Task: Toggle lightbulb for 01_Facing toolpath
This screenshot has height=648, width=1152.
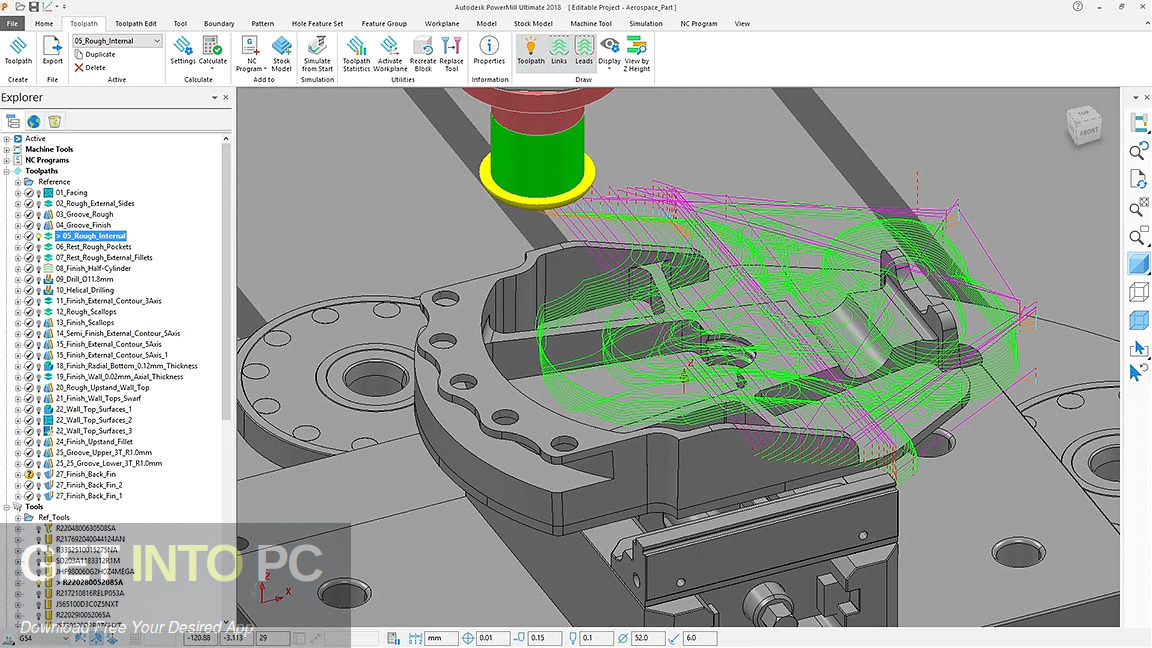Action: click(38, 193)
